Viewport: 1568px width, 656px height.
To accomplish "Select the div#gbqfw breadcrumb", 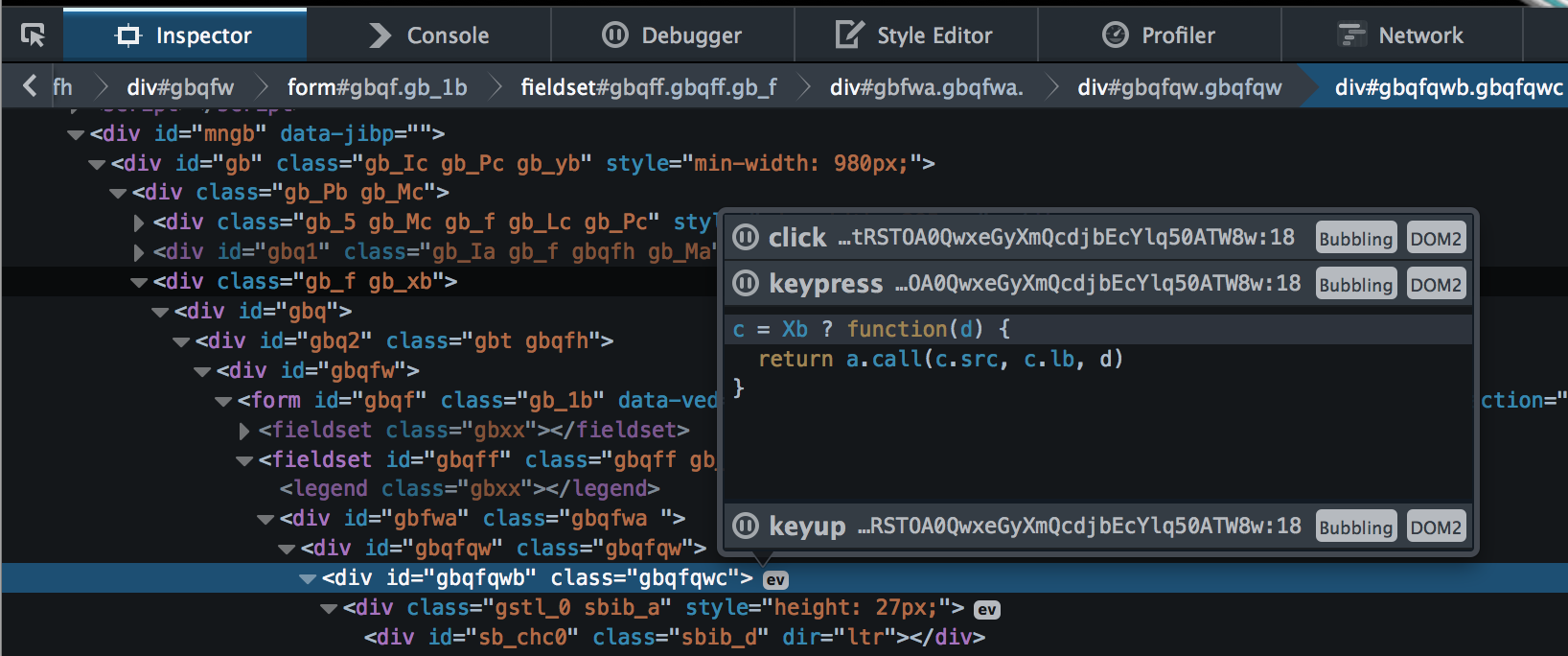I will coord(180,87).
